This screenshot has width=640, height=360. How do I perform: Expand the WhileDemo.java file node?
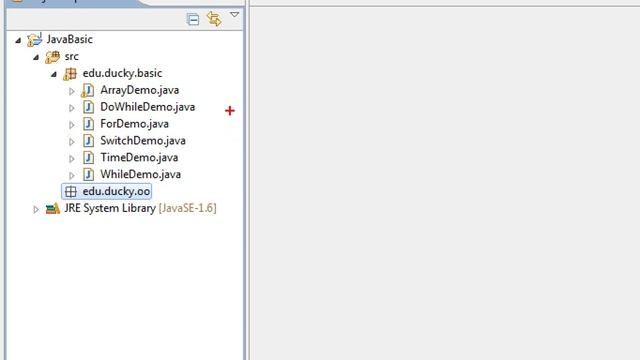[71, 176]
